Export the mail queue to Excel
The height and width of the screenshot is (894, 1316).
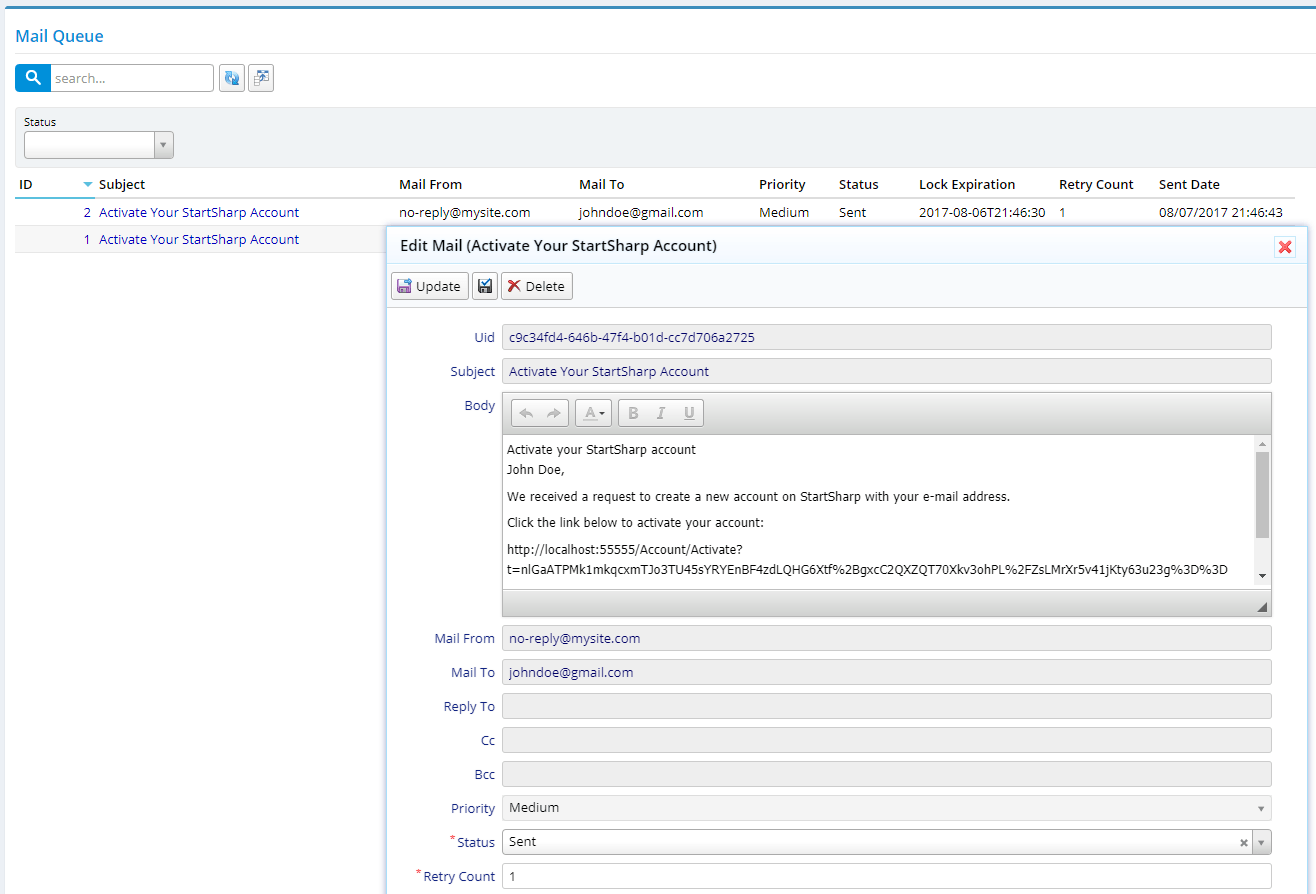click(260, 77)
